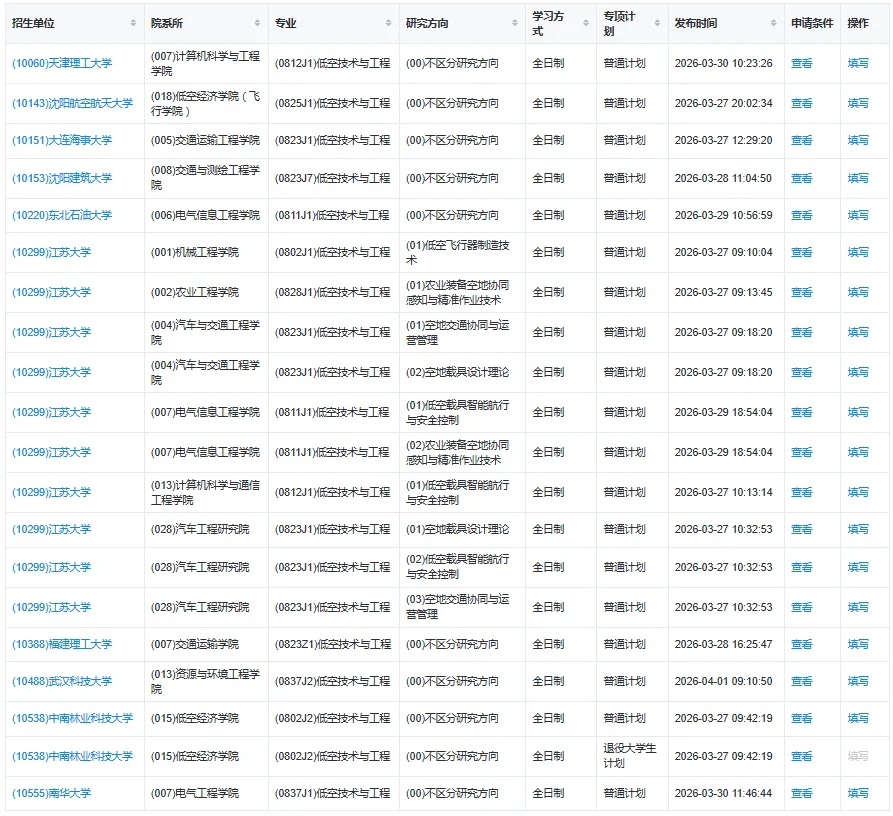Sort by the 研究方向 column arrows
This screenshot has width=893, height=816.
coord(515,23)
